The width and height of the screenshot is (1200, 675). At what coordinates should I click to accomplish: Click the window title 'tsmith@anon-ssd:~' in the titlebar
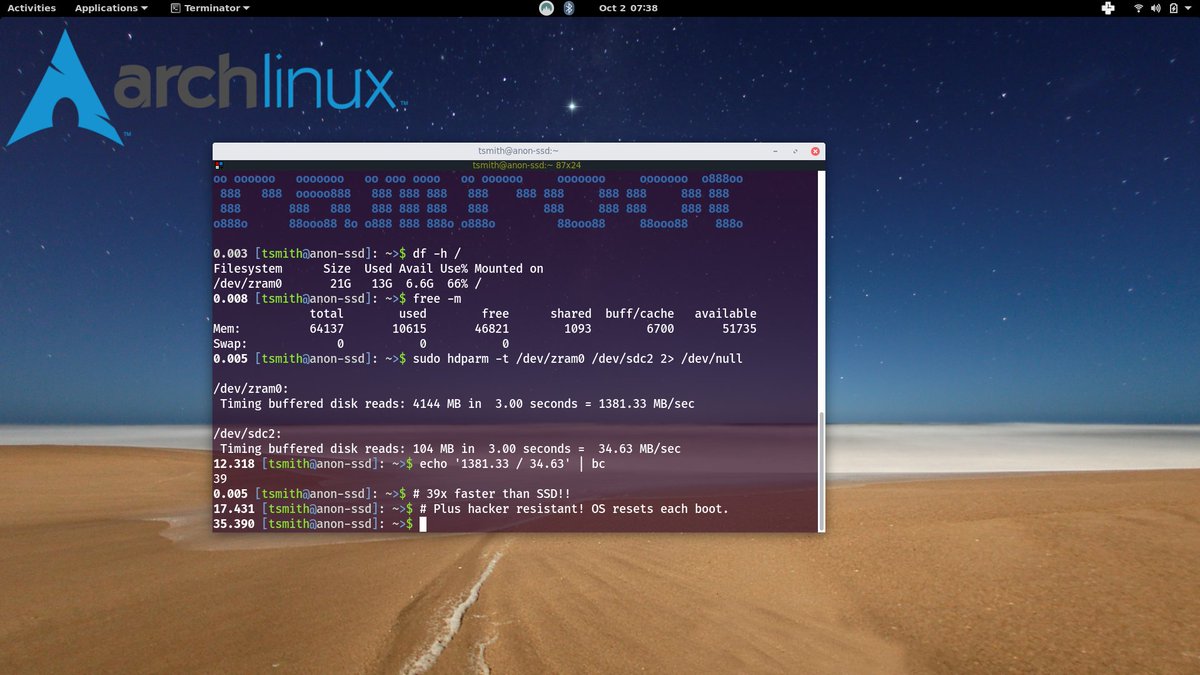point(518,152)
